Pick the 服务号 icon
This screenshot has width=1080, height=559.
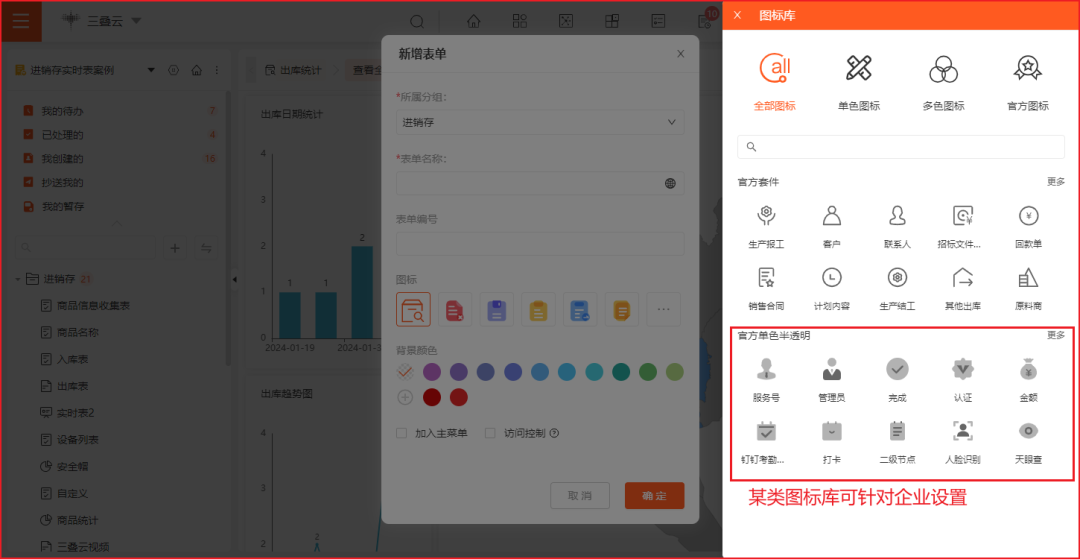(766, 369)
